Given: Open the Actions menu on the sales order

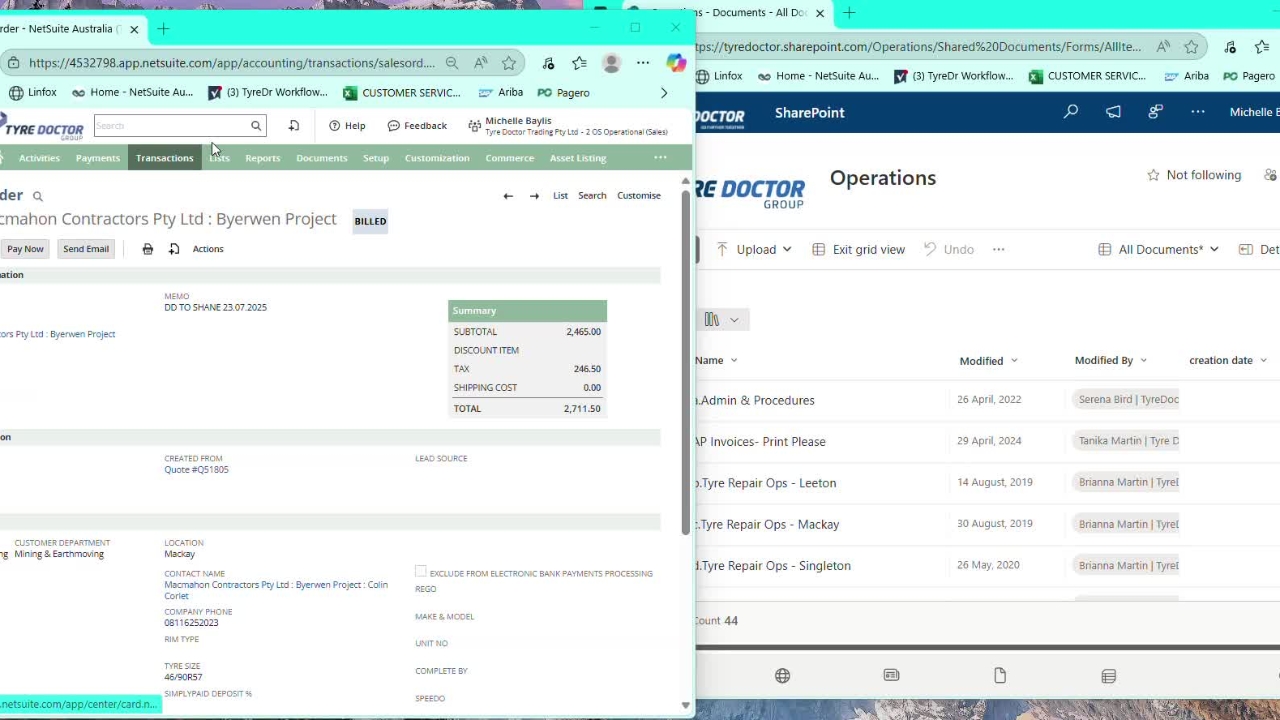Looking at the screenshot, I should click(x=208, y=249).
